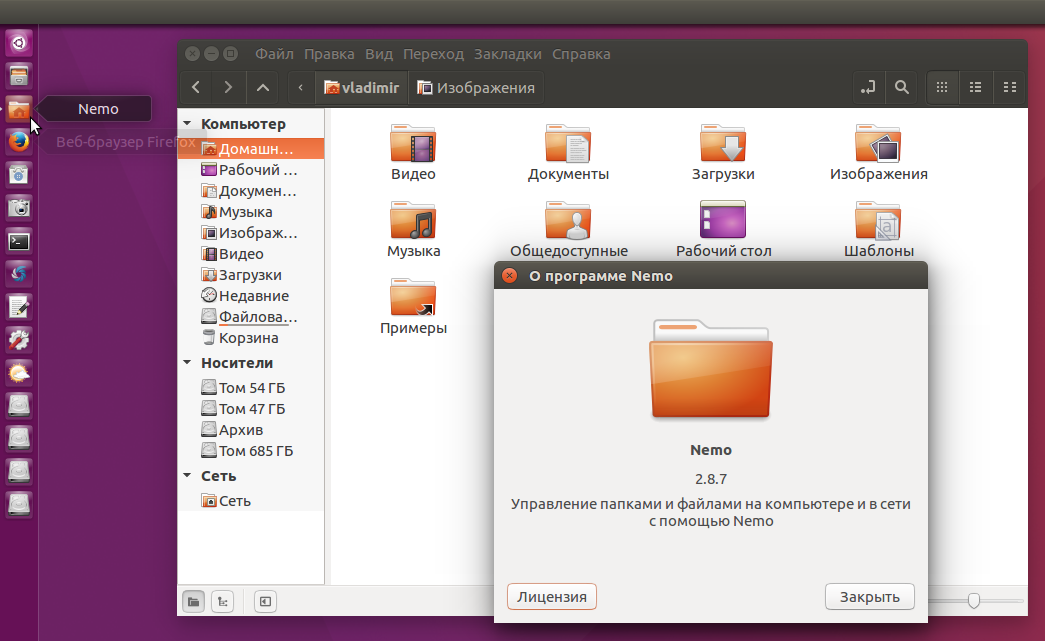Select Изображения in the path bar
This screenshot has height=641, width=1045.
point(476,87)
